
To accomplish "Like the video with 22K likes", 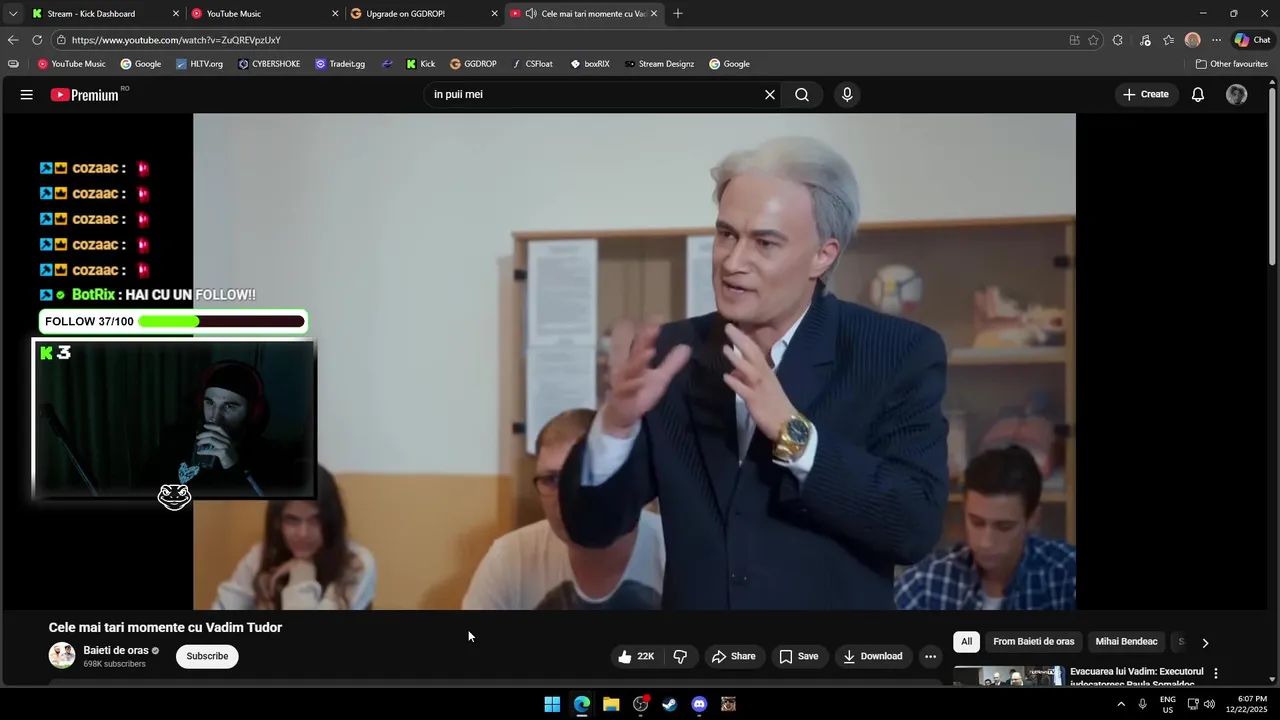I will pyautogui.click(x=636, y=657).
